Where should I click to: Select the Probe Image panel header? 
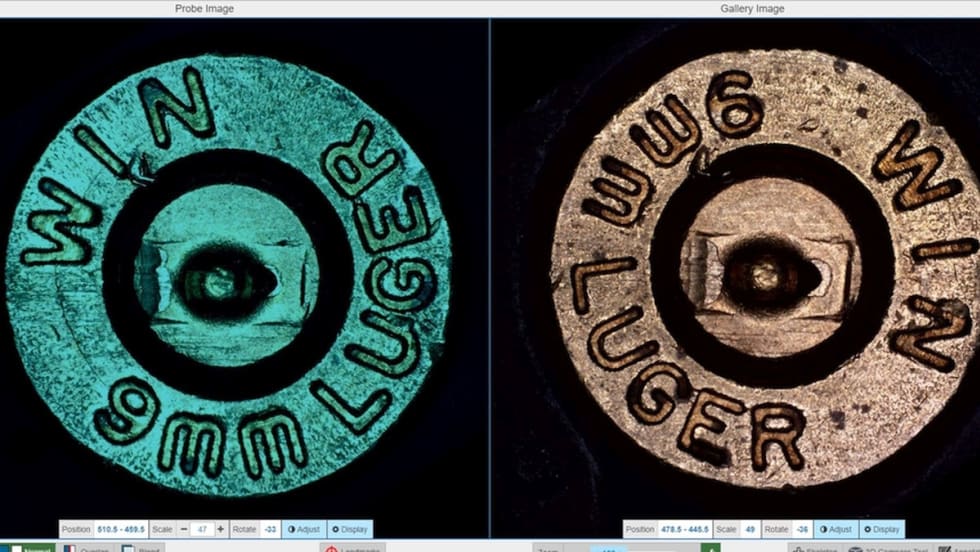[204, 9]
